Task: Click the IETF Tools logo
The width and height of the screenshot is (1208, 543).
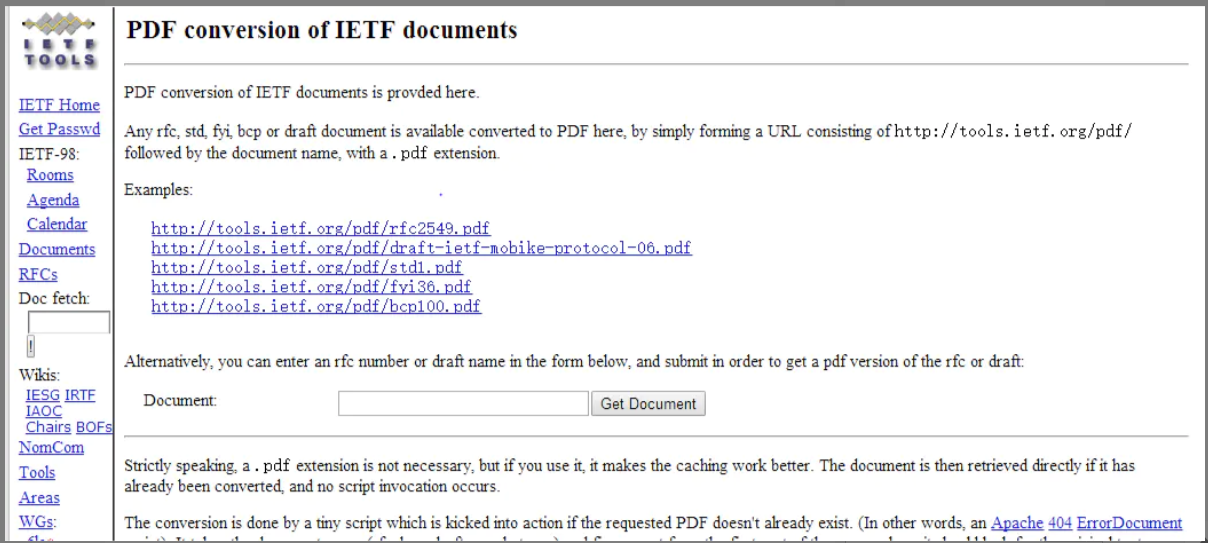Action: pos(60,41)
